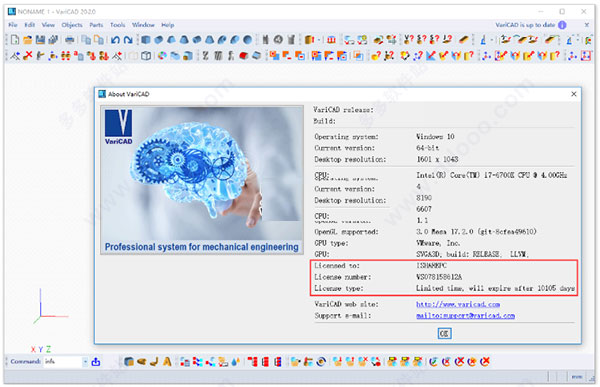Select the red X delete objects icon
This screenshot has height=387, width=600.
28,56
